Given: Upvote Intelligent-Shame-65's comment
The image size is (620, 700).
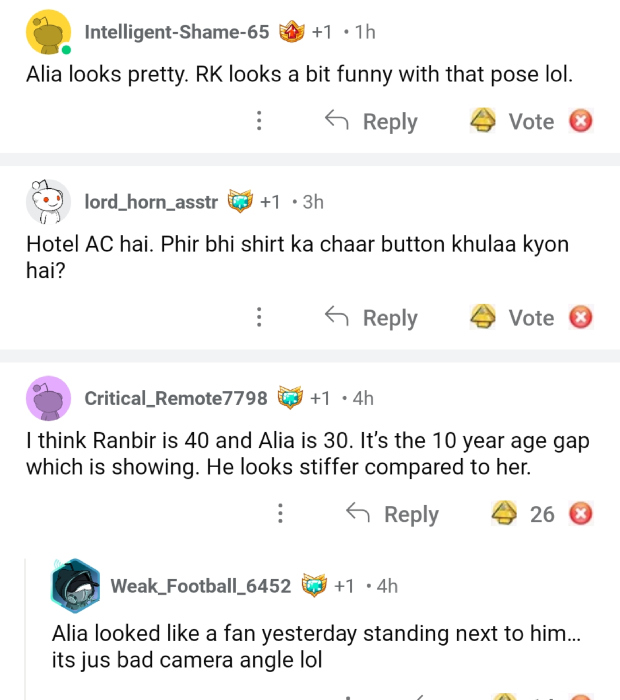Looking at the screenshot, I should [485, 122].
